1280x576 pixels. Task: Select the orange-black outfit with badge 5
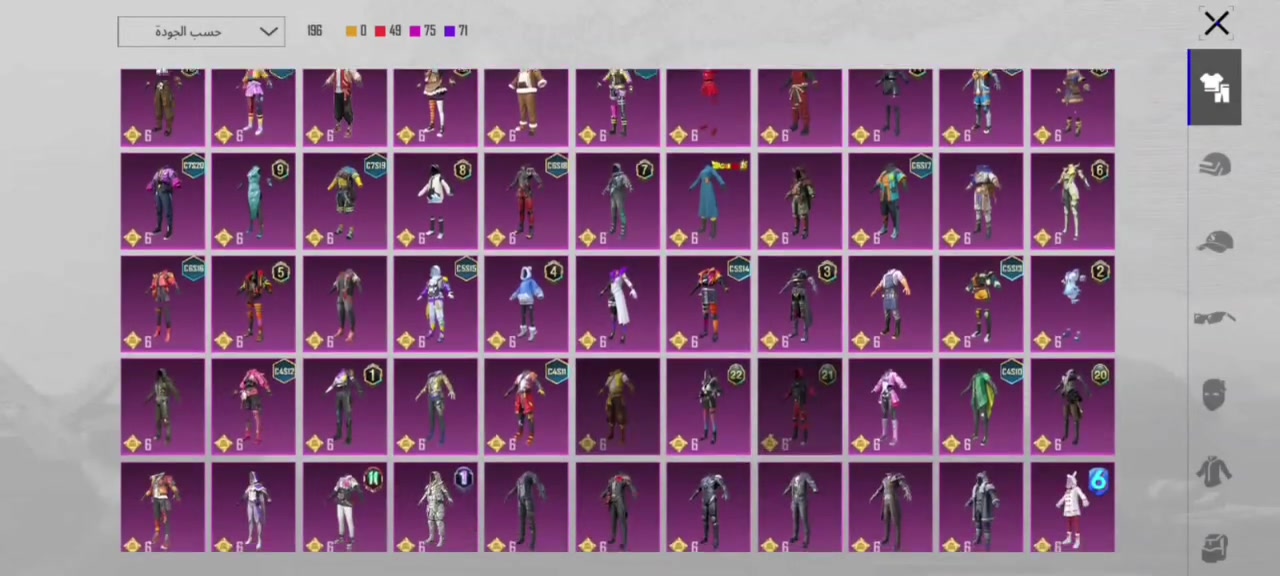[254, 304]
